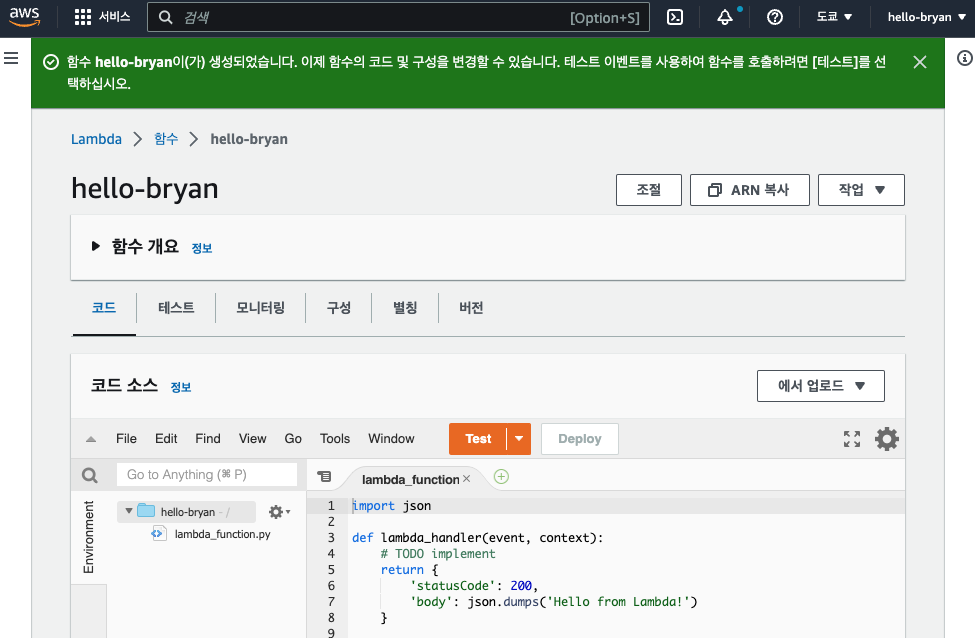Close the lambda_function editor tab
Viewport: 975px width, 638px height.
point(466,479)
